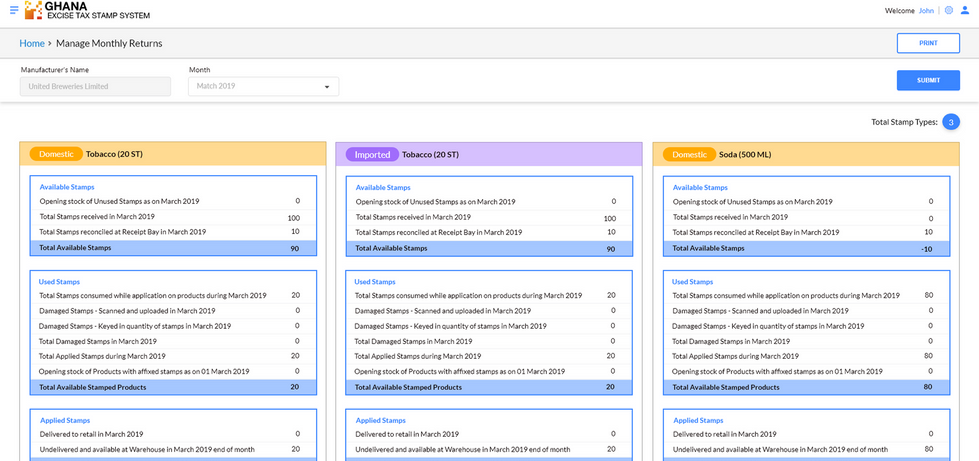Go to Home breadcrumb link
The height and width of the screenshot is (461, 979).
pos(32,44)
